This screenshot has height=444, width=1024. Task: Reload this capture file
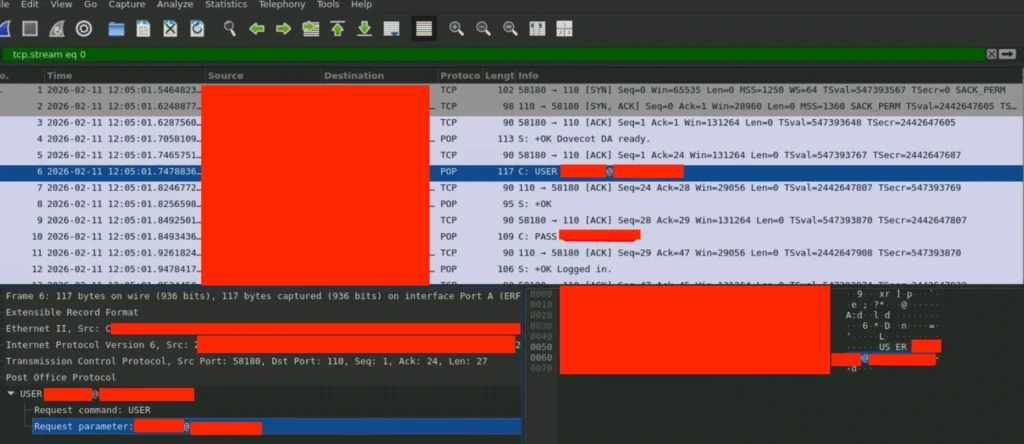point(197,29)
